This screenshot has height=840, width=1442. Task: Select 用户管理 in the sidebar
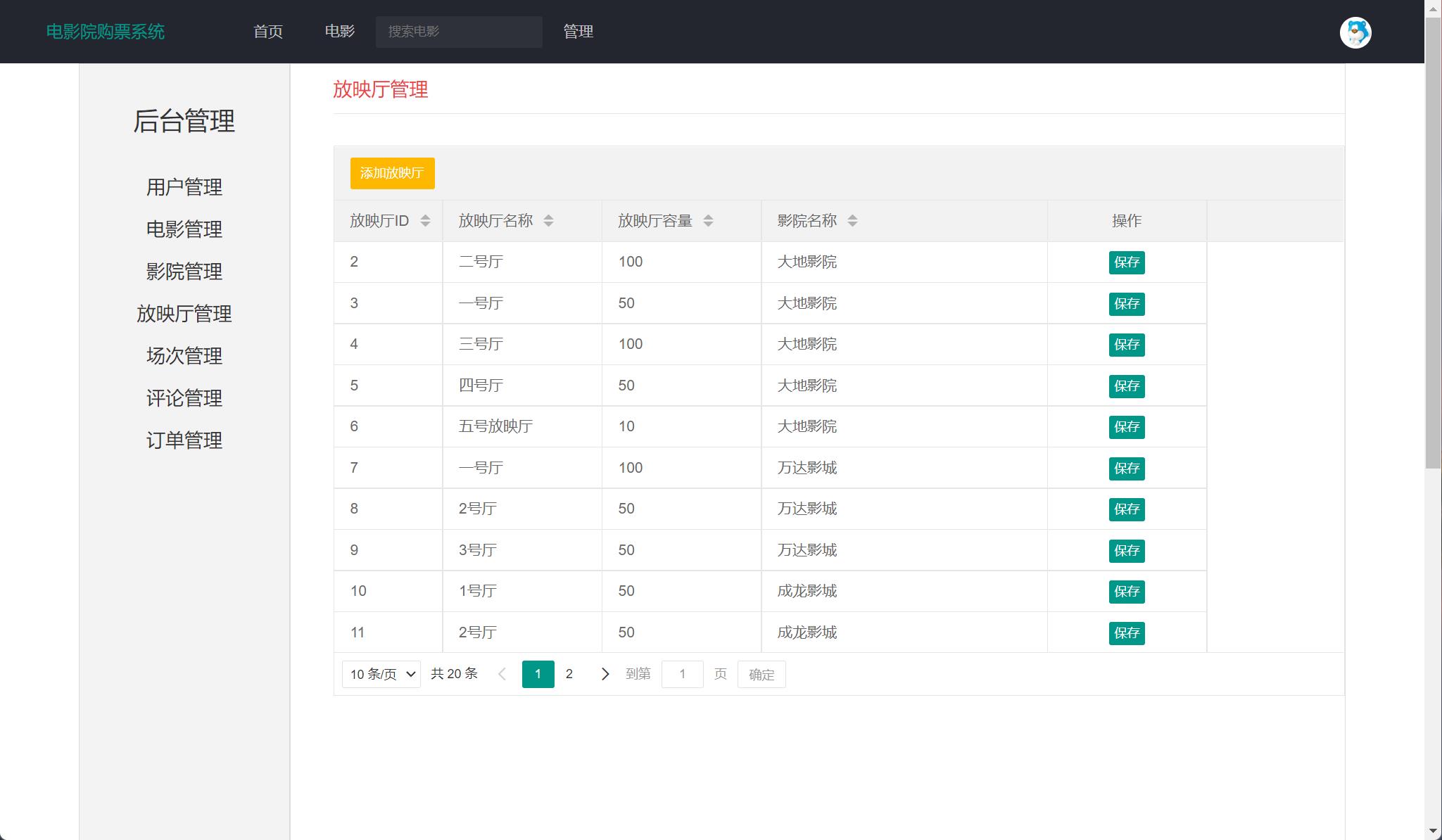pos(184,187)
